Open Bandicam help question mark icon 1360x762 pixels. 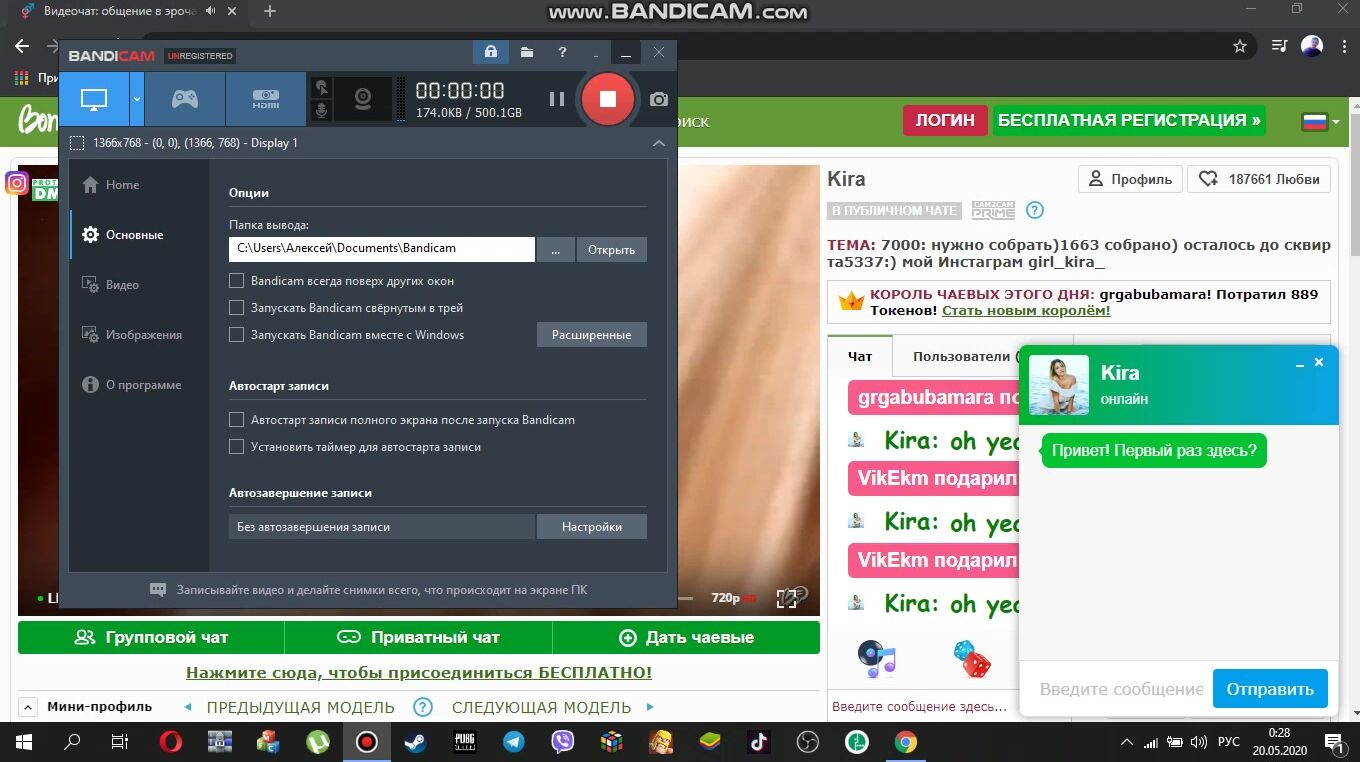(562, 53)
